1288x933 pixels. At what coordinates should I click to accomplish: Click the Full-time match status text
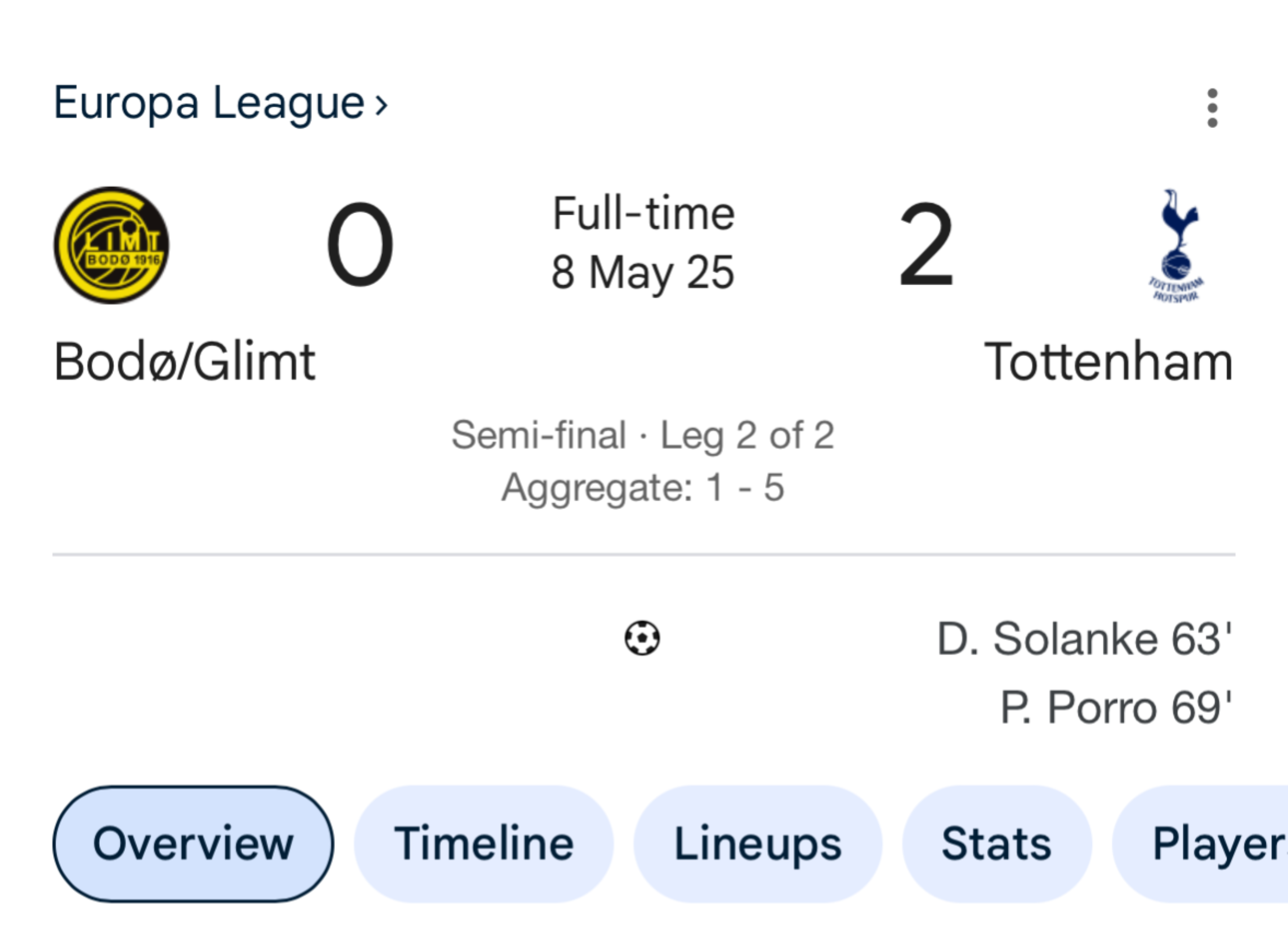click(643, 214)
